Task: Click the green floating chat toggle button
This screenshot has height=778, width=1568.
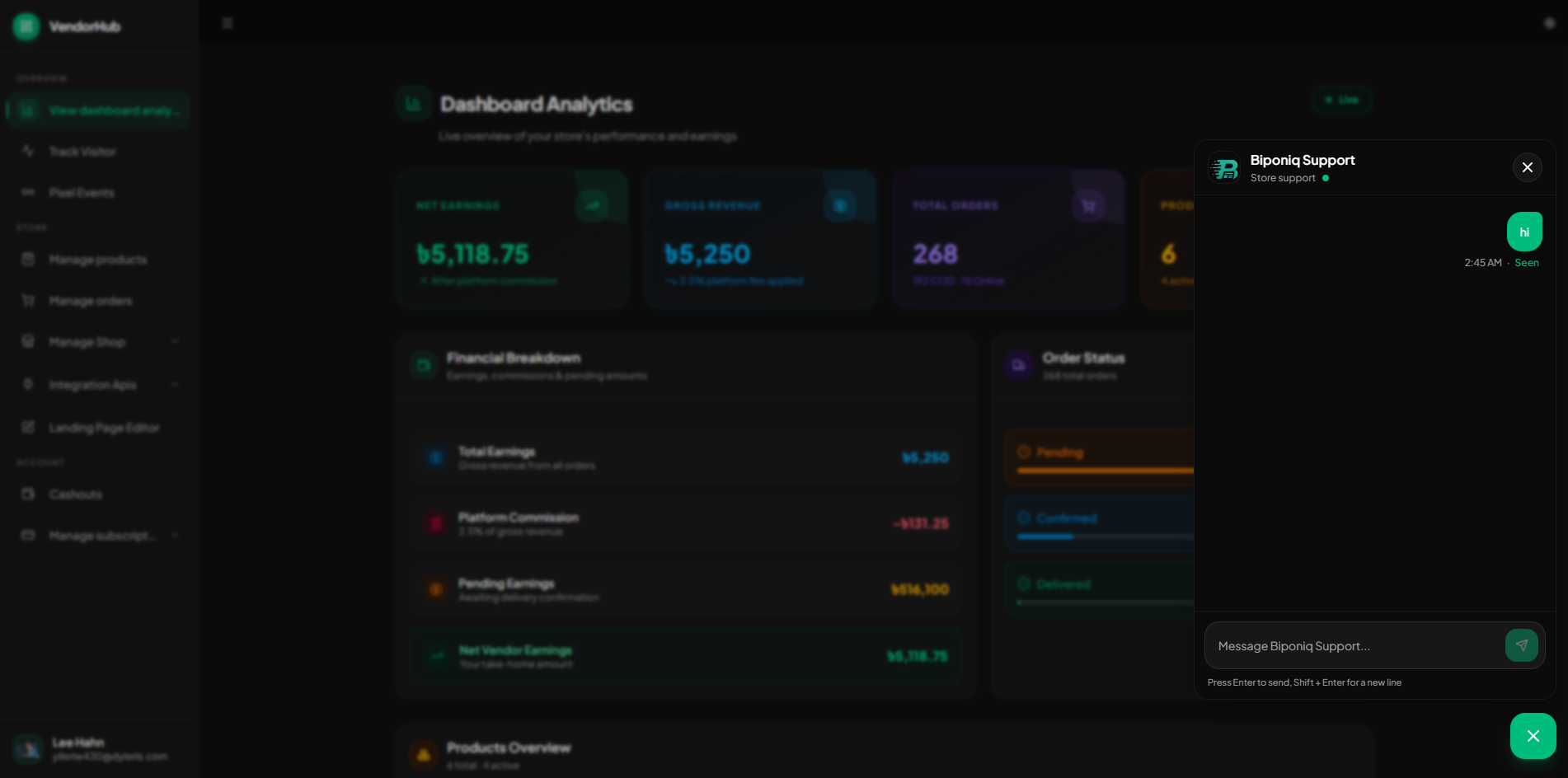Action: pyautogui.click(x=1533, y=736)
